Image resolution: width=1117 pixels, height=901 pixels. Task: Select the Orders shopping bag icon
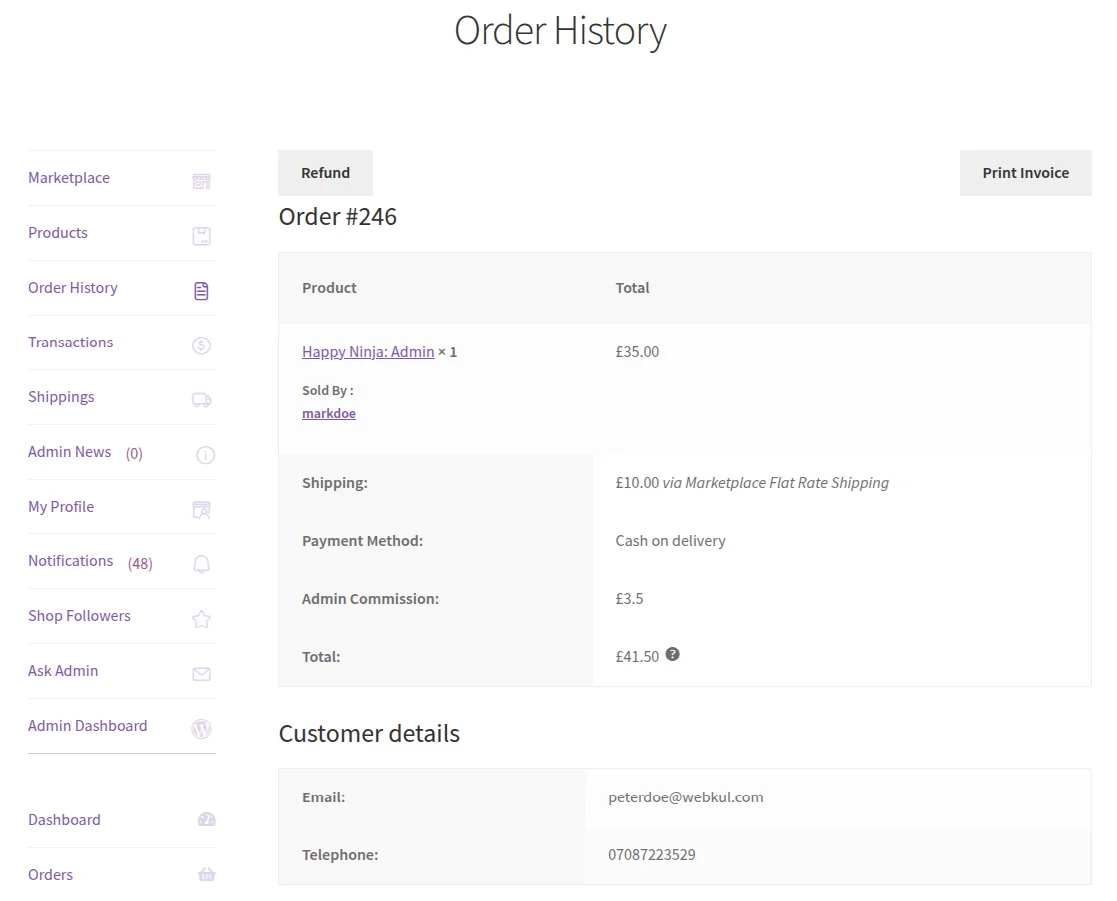[205, 874]
